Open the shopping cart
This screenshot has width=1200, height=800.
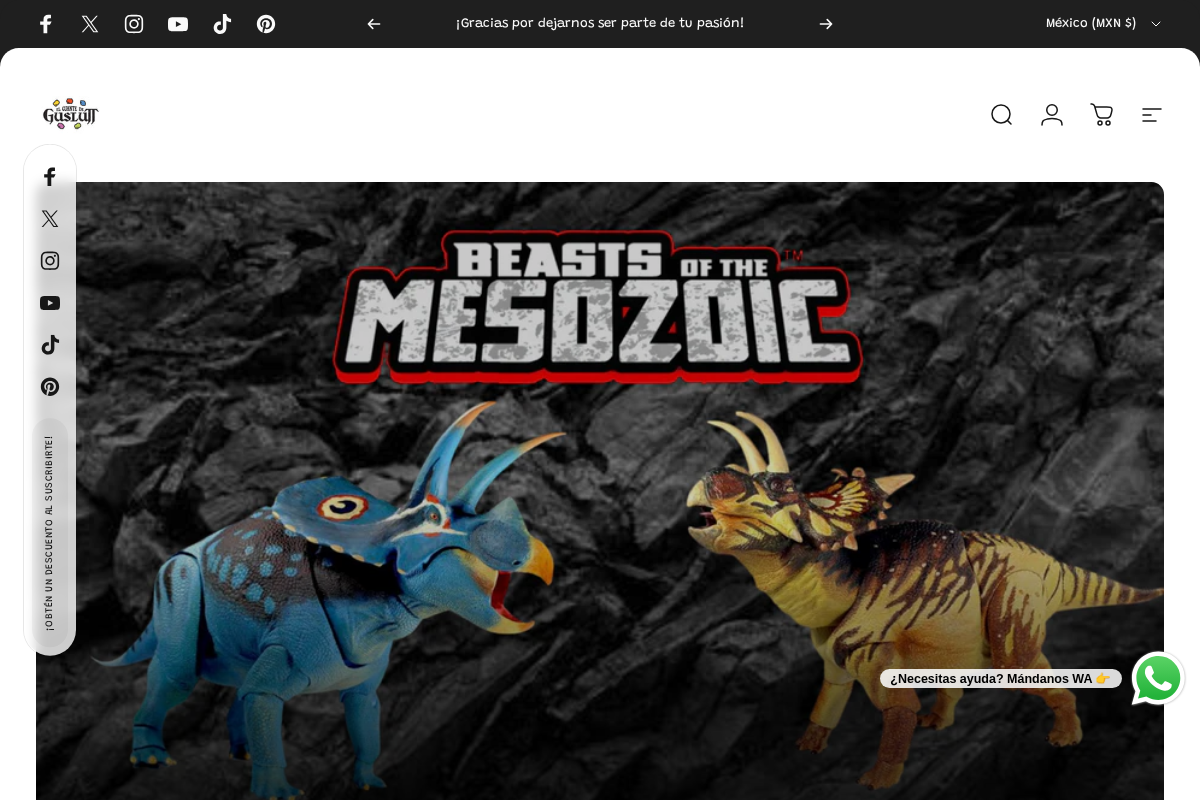(x=1101, y=115)
